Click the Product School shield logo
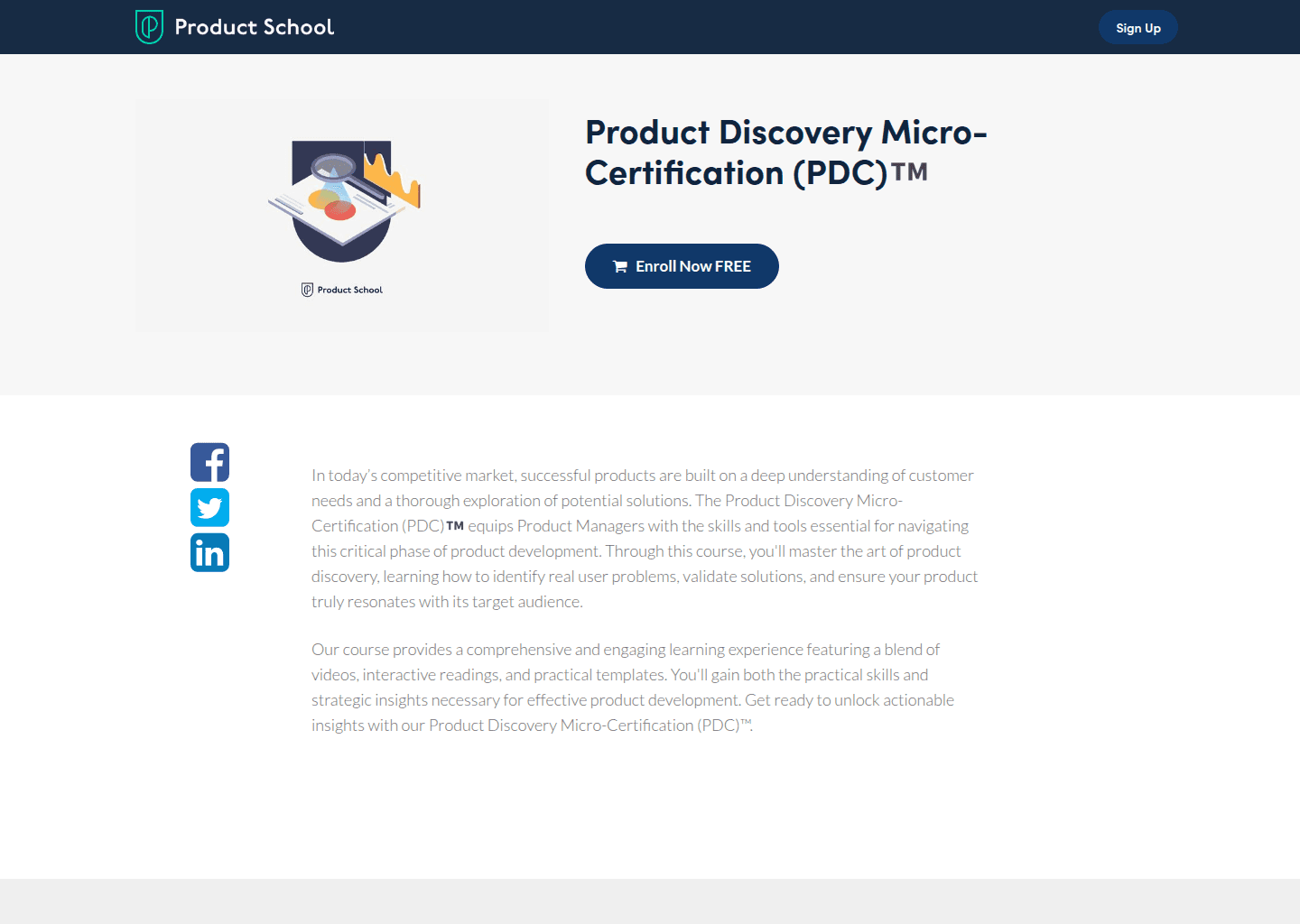The height and width of the screenshot is (924, 1300). (148, 27)
